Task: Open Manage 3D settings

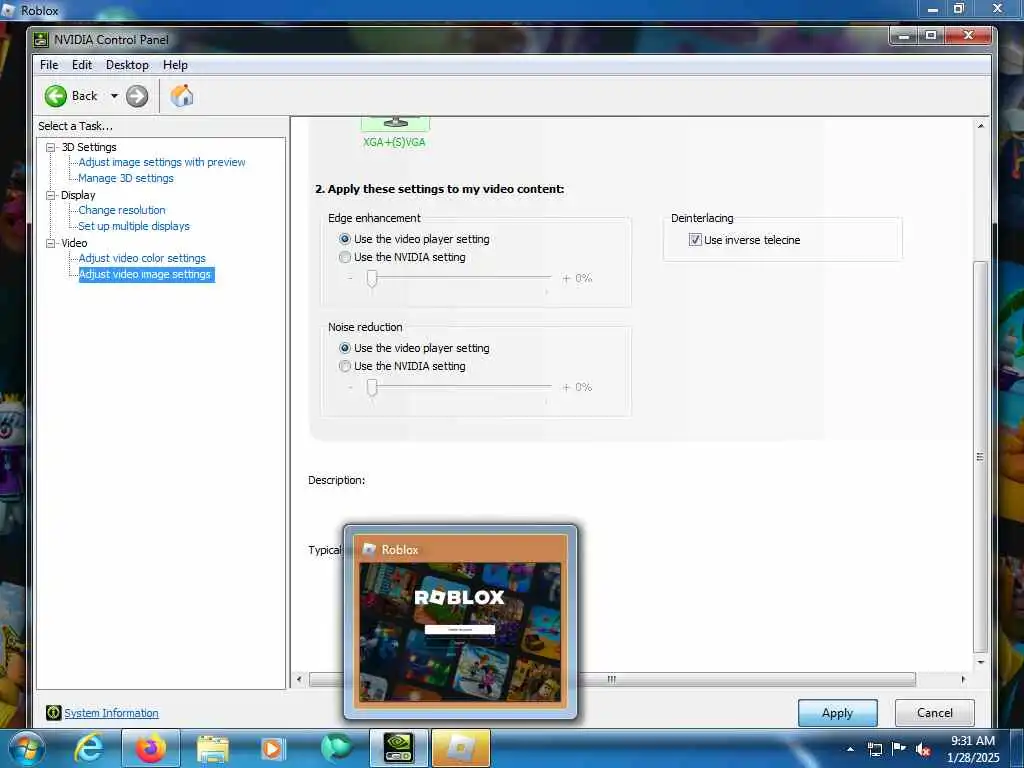Action: tap(126, 178)
